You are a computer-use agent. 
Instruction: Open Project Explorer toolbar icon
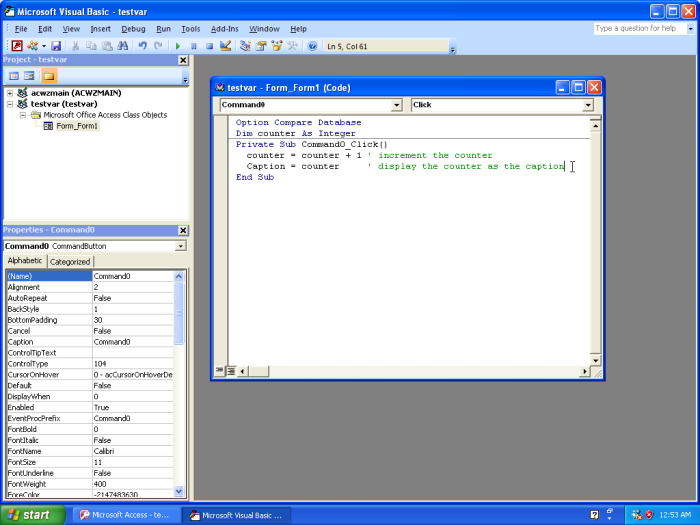(245, 46)
